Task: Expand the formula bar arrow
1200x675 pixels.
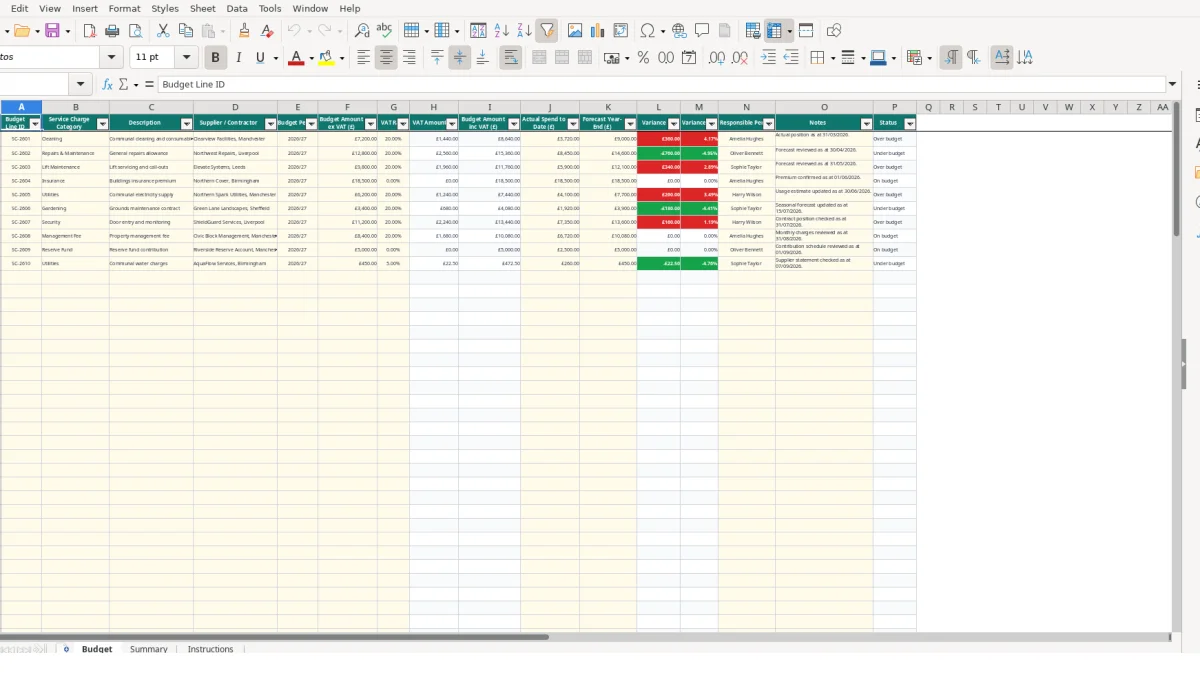Action: point(1173,85)
